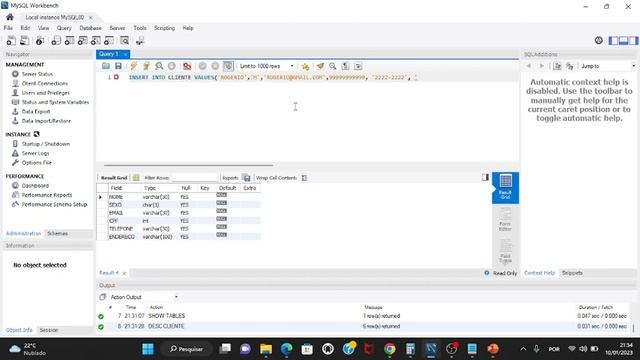Screen dimensions: 640x360
Task: Open the File menu
Action: point(8,28)
